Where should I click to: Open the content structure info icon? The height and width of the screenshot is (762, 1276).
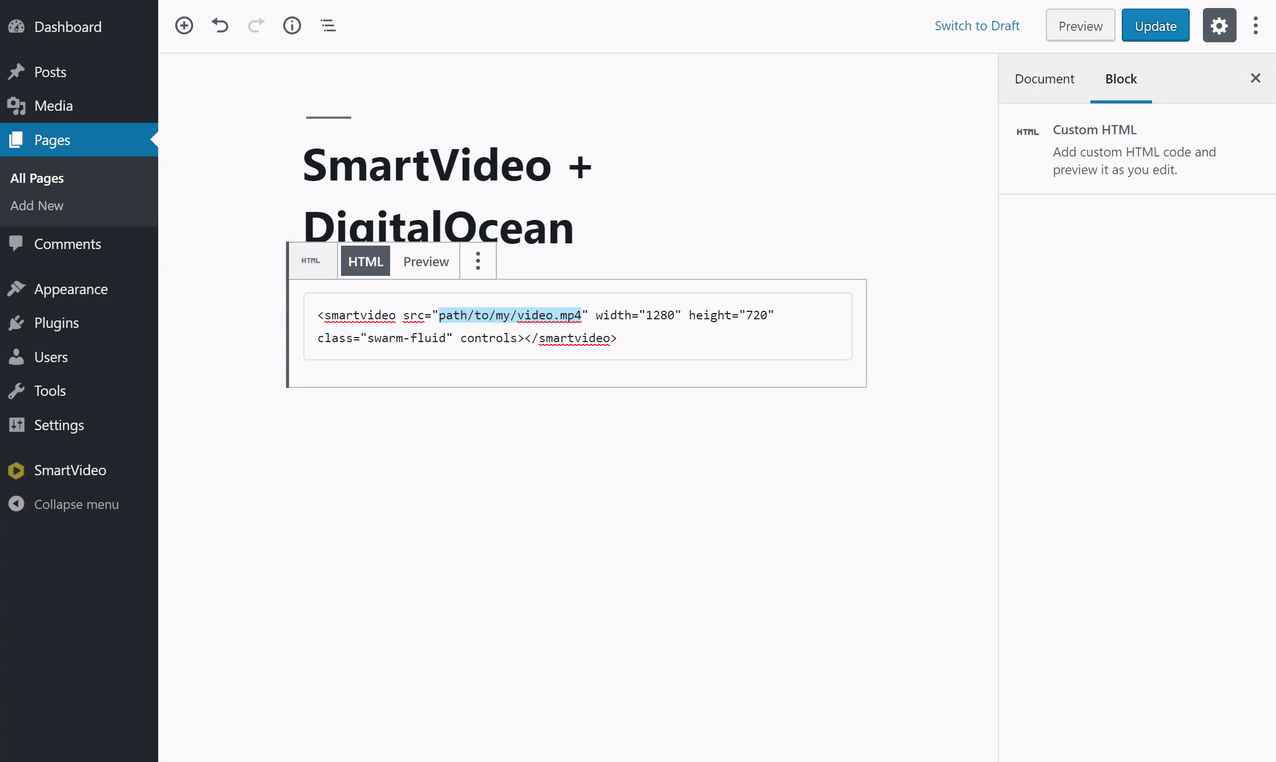coord(292,26)
